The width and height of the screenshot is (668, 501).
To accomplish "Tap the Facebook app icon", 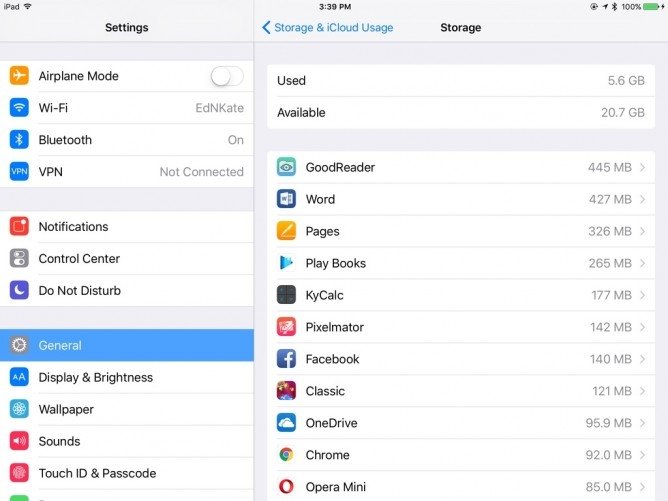I will click(x=286, y=359).
